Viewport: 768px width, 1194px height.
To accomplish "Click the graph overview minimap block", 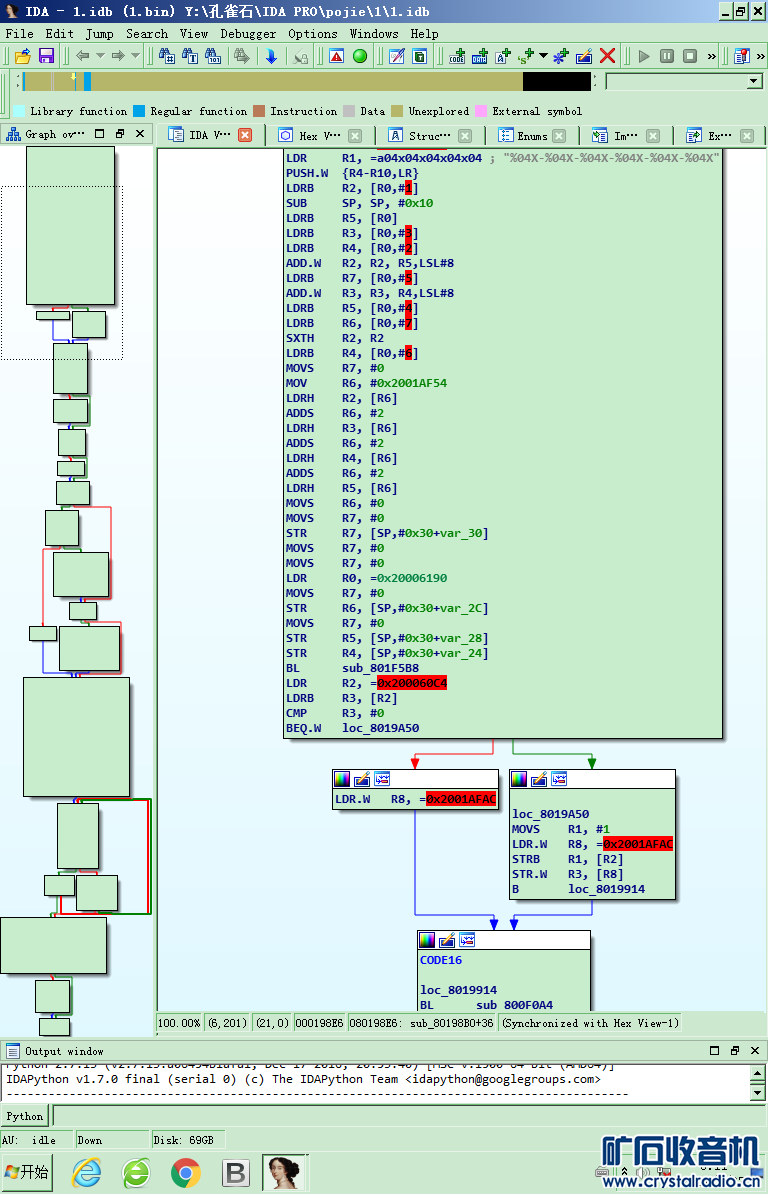I will (x=71, y=225).
